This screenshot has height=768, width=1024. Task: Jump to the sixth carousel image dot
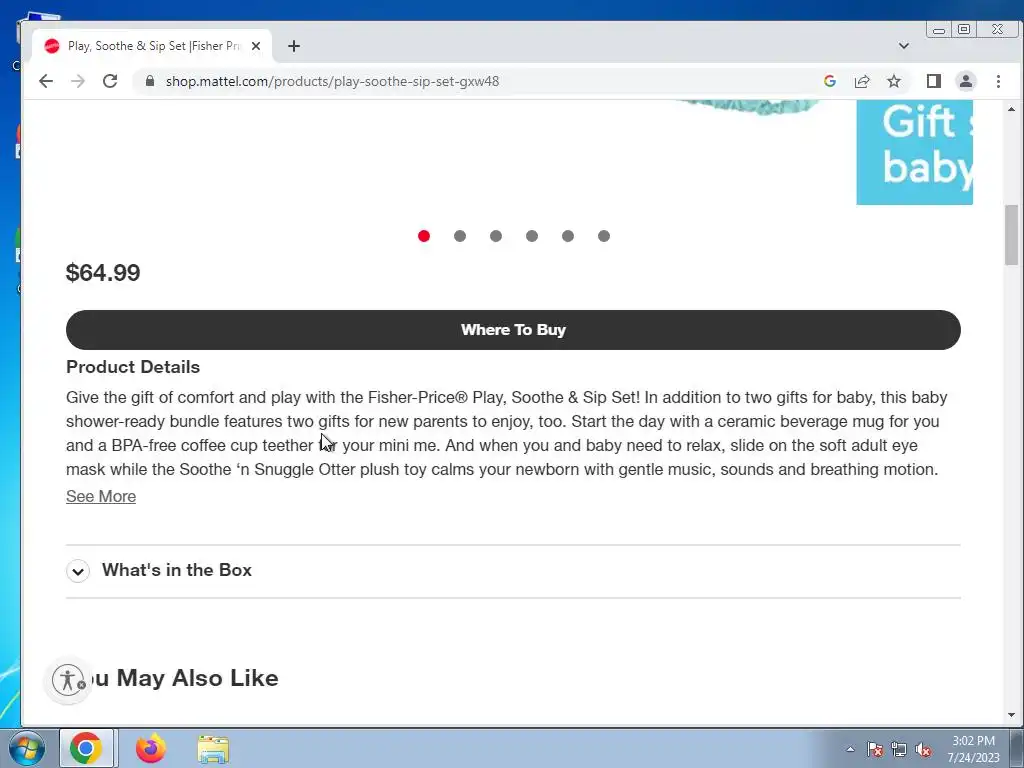pos(603,236)
